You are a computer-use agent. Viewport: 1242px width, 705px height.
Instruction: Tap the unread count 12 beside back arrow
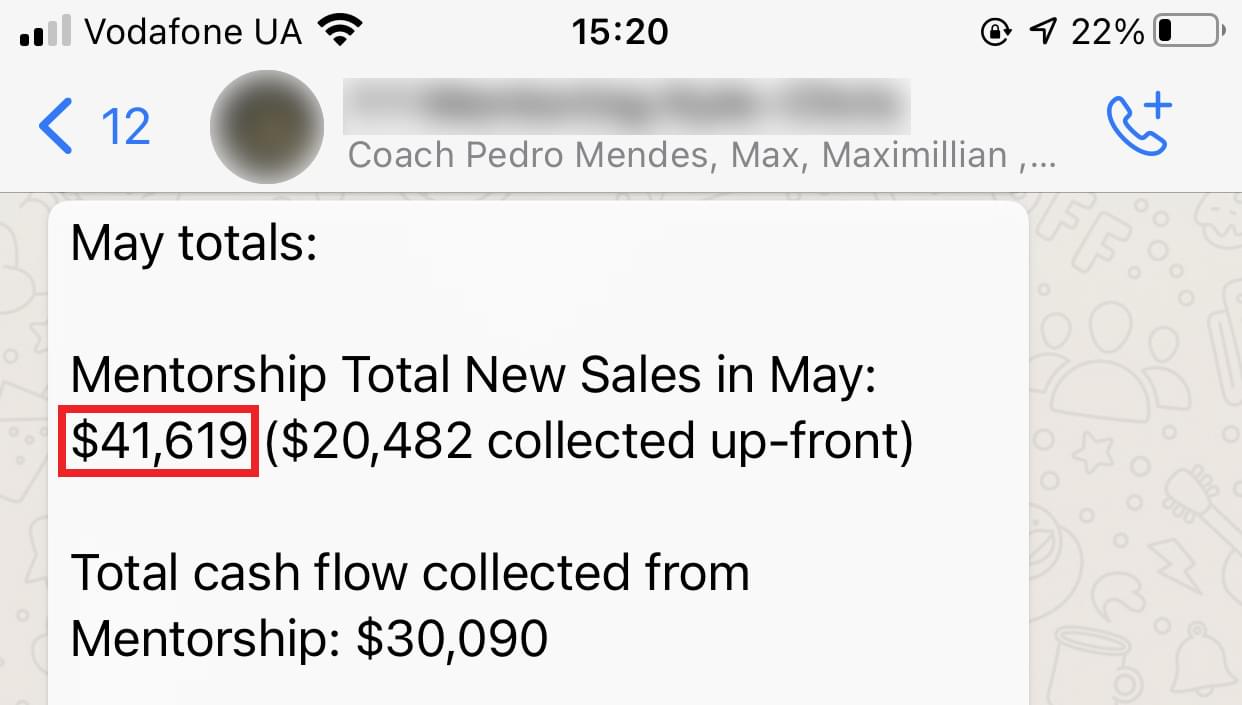(126, 127)
